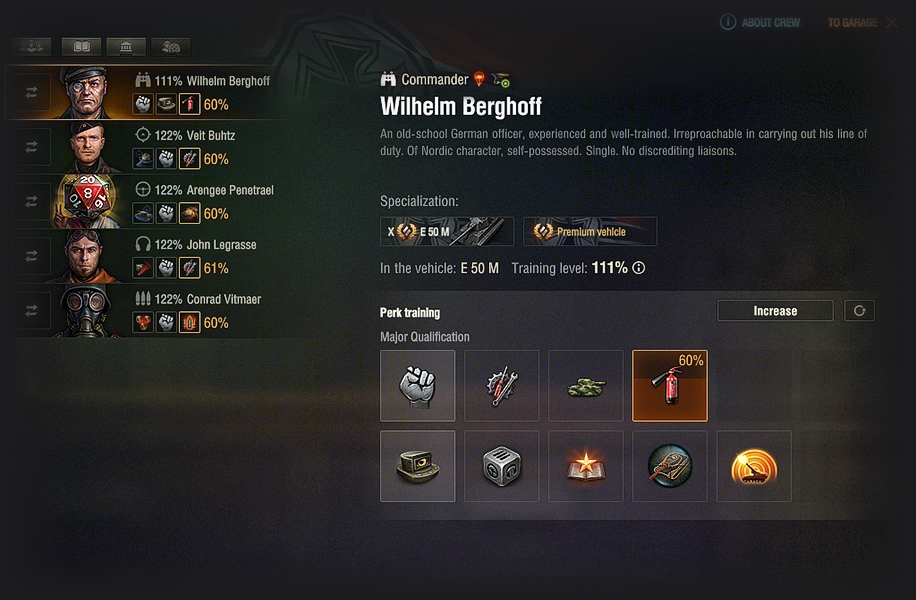
Task: Pick the Sixth Sense helmet perk
Action: coord(417,466)
